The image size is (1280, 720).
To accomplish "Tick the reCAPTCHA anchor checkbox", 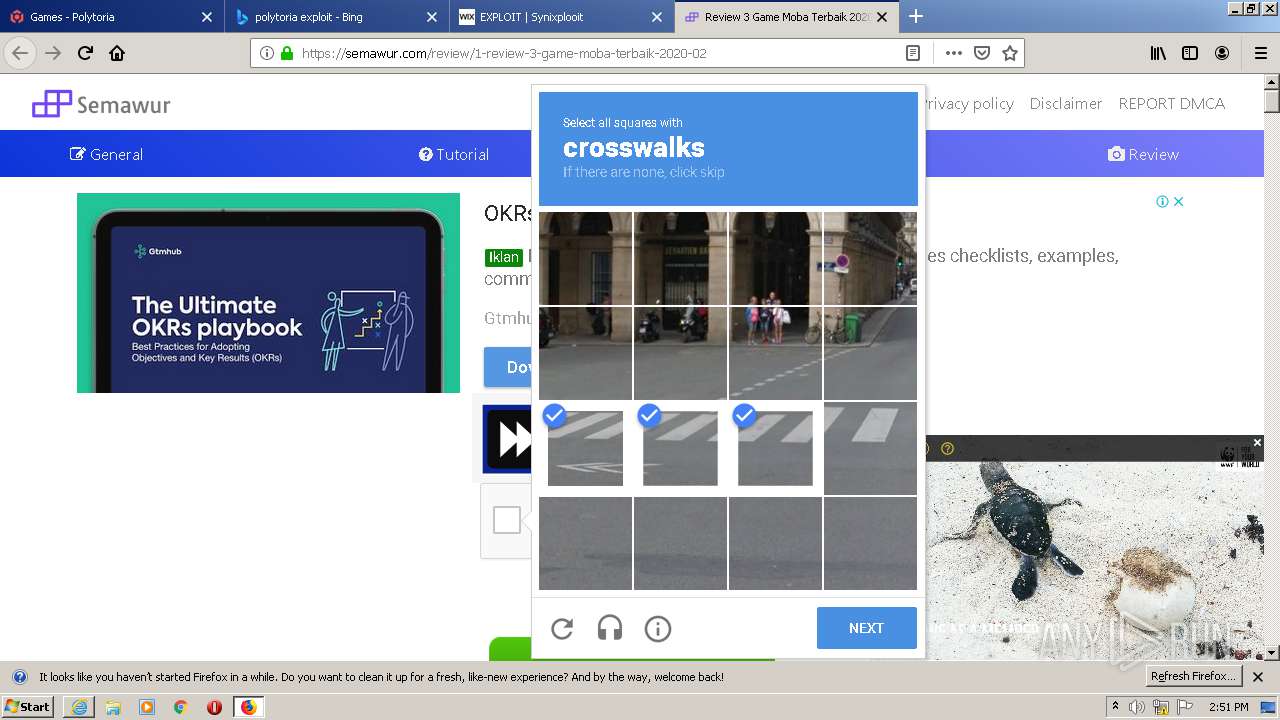I will click(507, 520).
